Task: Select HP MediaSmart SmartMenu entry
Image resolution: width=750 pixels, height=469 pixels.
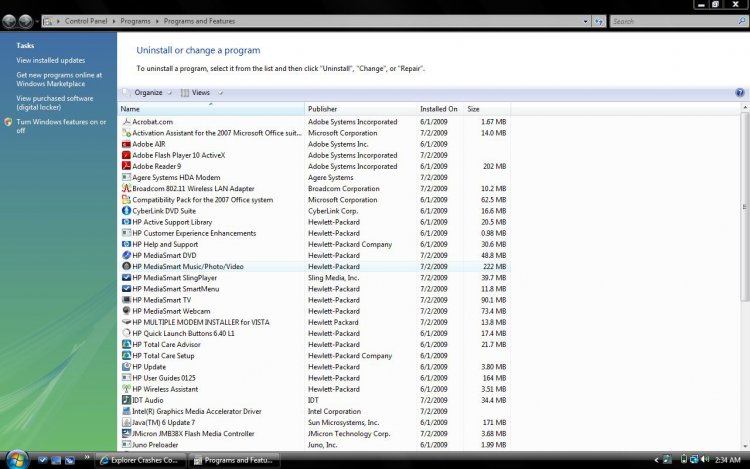Action: [x=314, y=289]
